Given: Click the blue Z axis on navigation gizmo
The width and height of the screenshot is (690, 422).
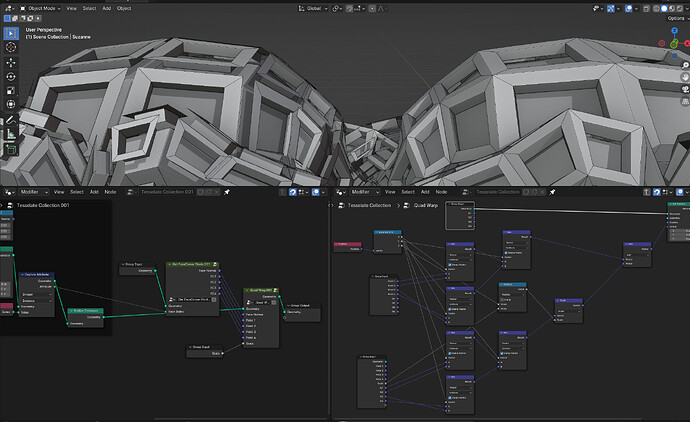Looking at the screenshot, I should (x=674, y=31).
